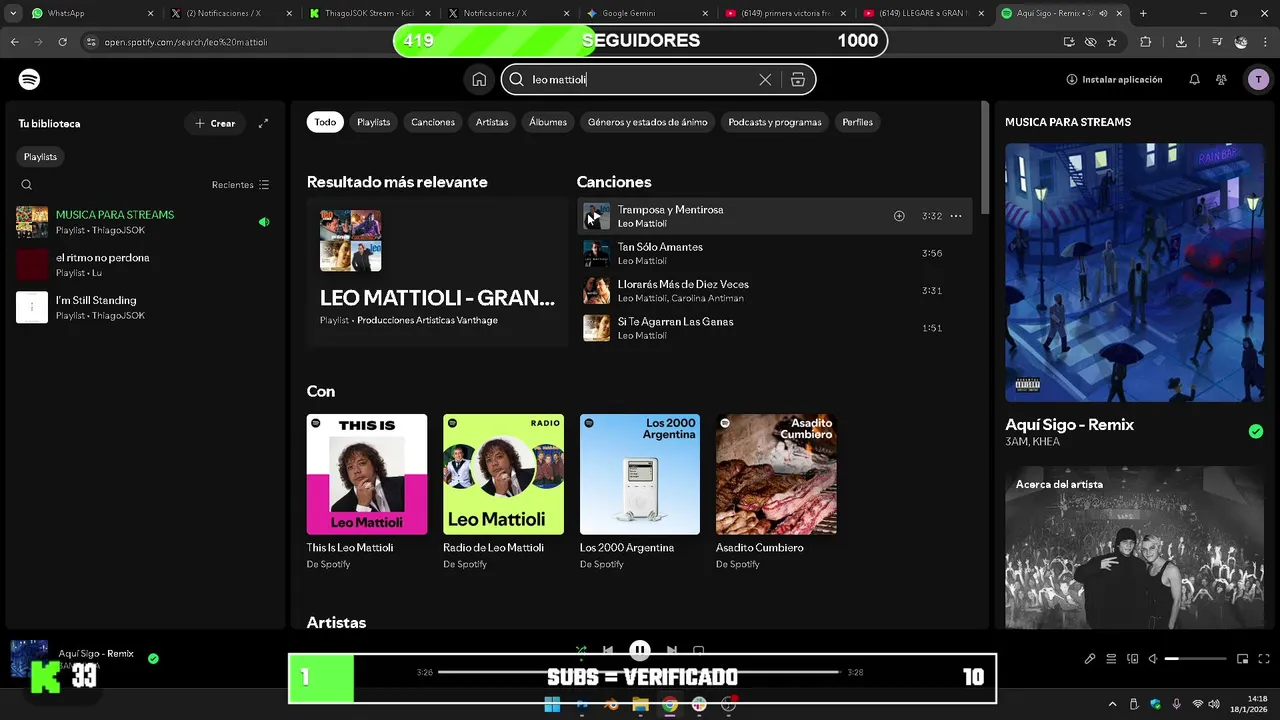1280x720 pixels.
Task: Add Tramposa y Mentirosa to liked songs
Action: pos(899,216)
